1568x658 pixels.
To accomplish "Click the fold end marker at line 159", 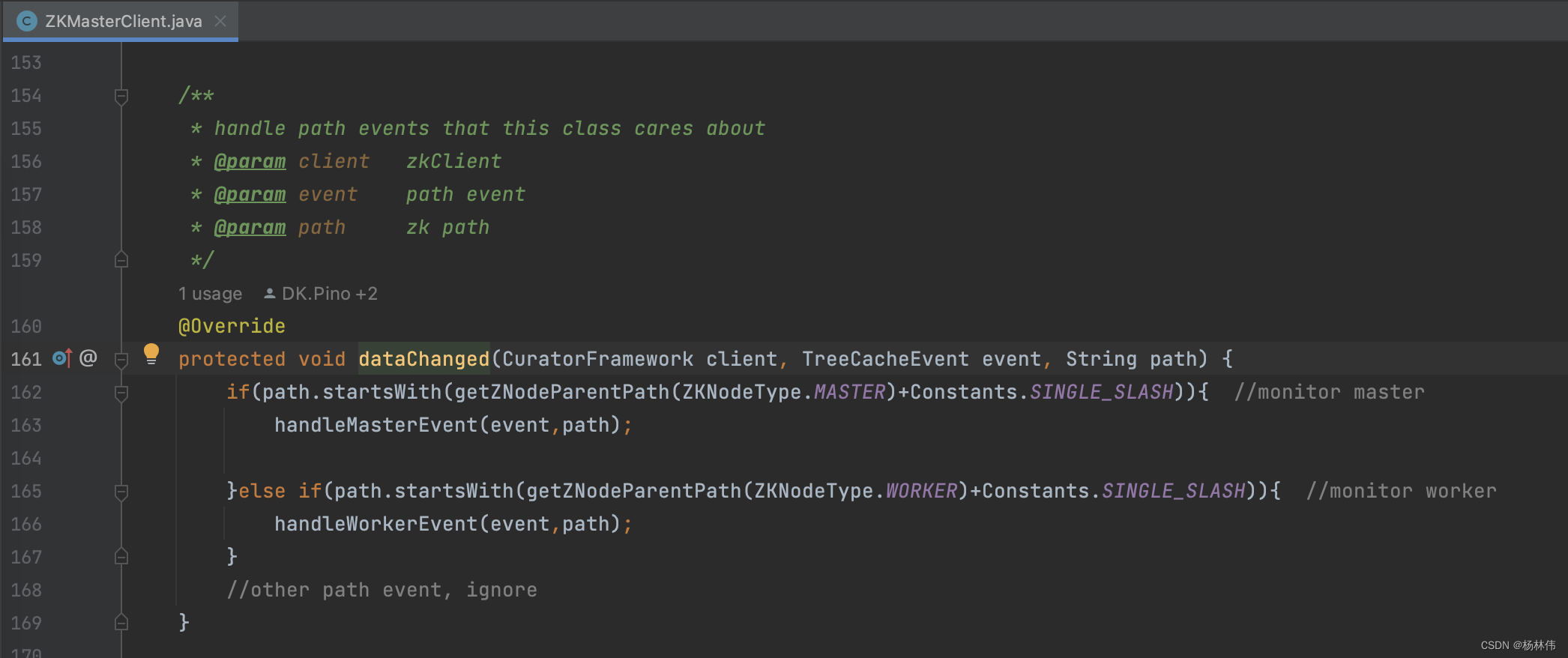I will point(121,260).
